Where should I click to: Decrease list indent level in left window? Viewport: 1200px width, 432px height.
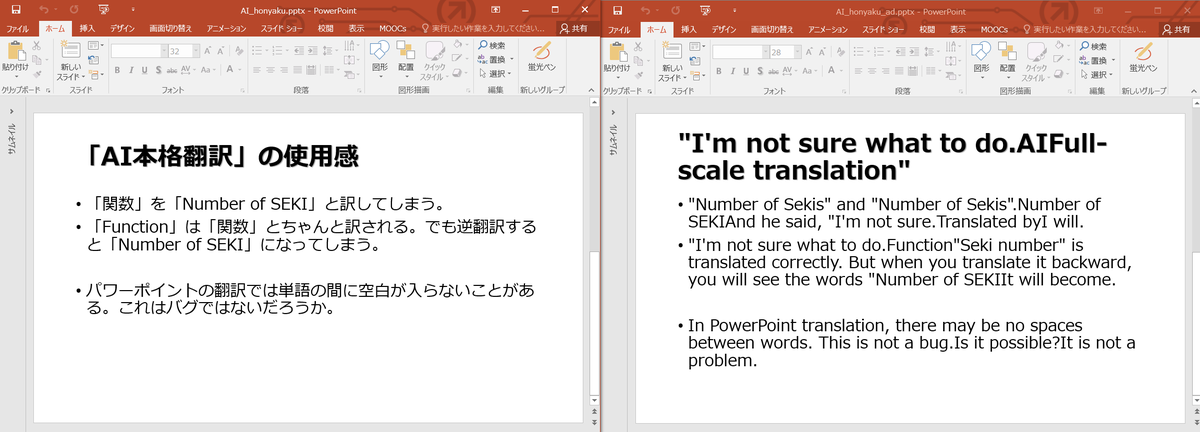coord(297,51)
